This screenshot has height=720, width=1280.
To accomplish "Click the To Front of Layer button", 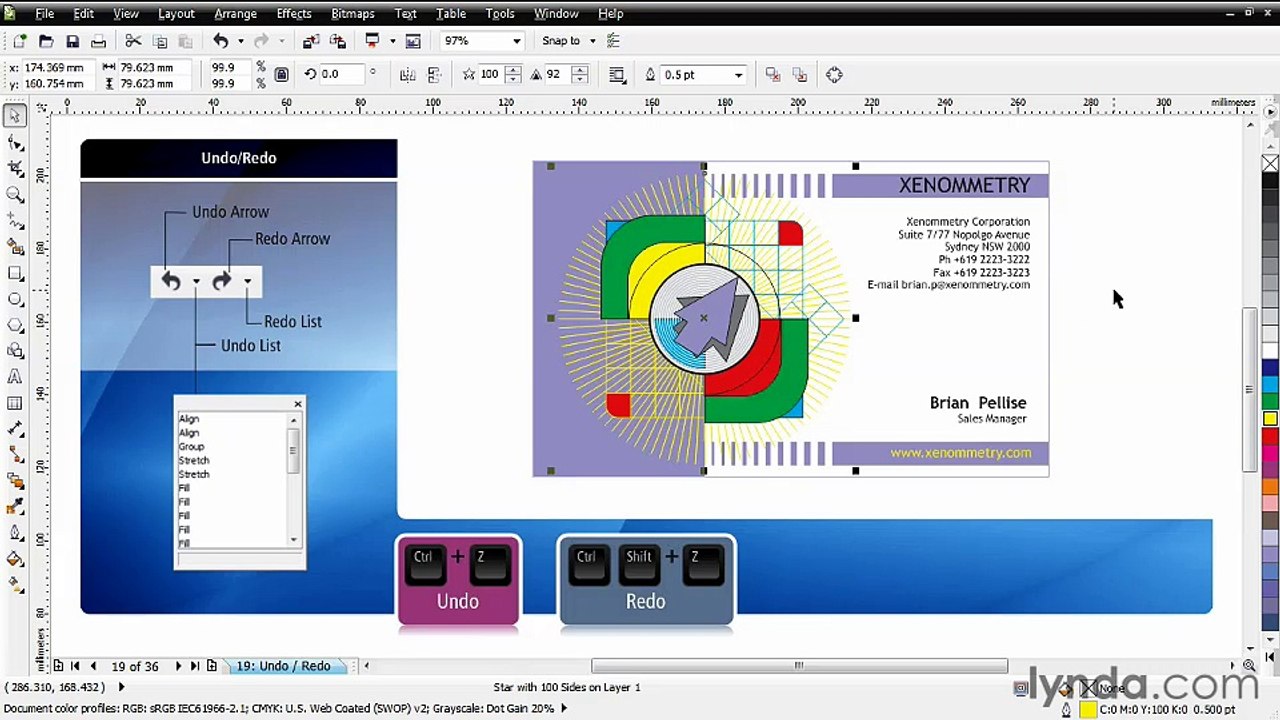I will coord(773,75).
